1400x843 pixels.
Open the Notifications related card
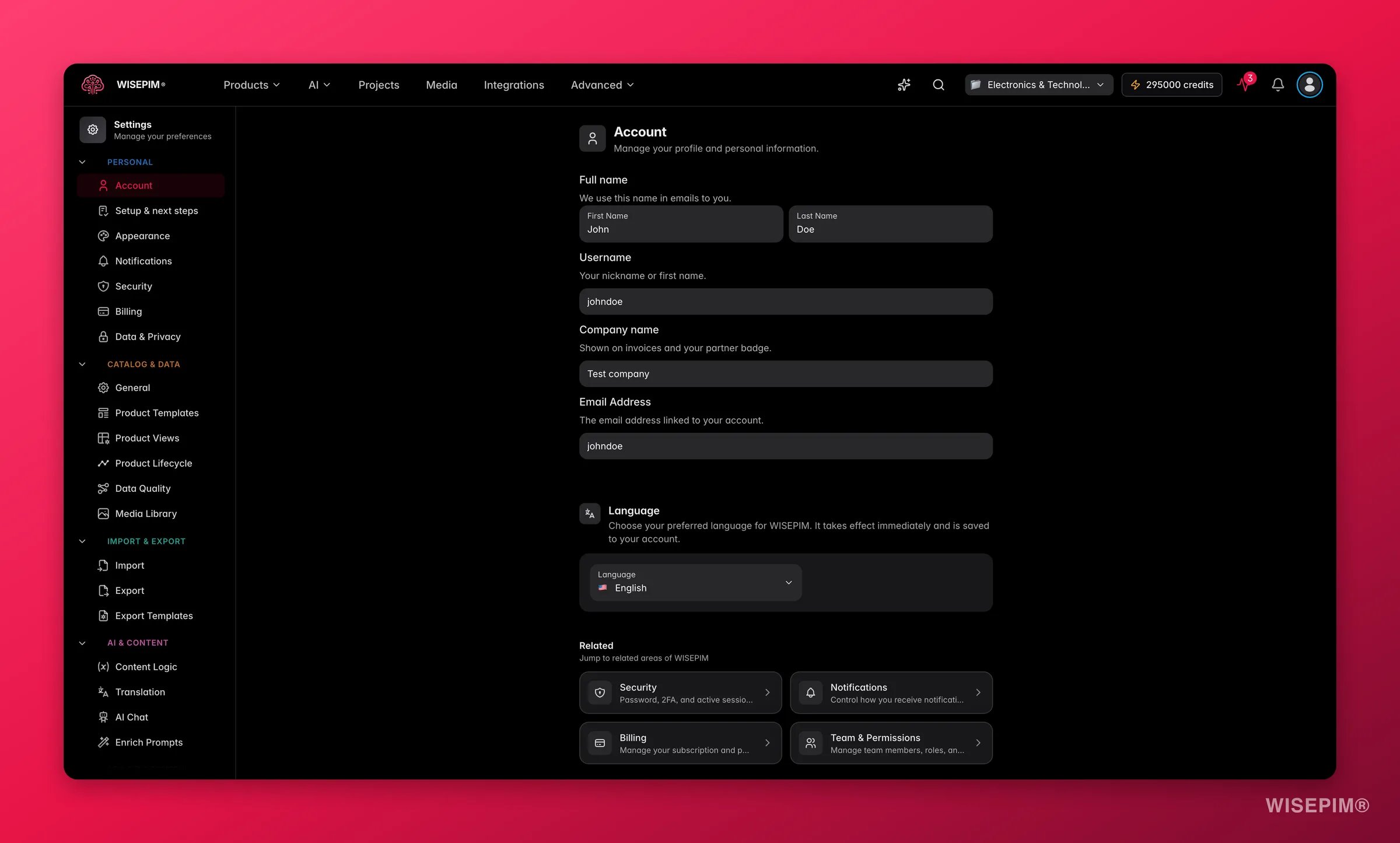coord(891,692)
